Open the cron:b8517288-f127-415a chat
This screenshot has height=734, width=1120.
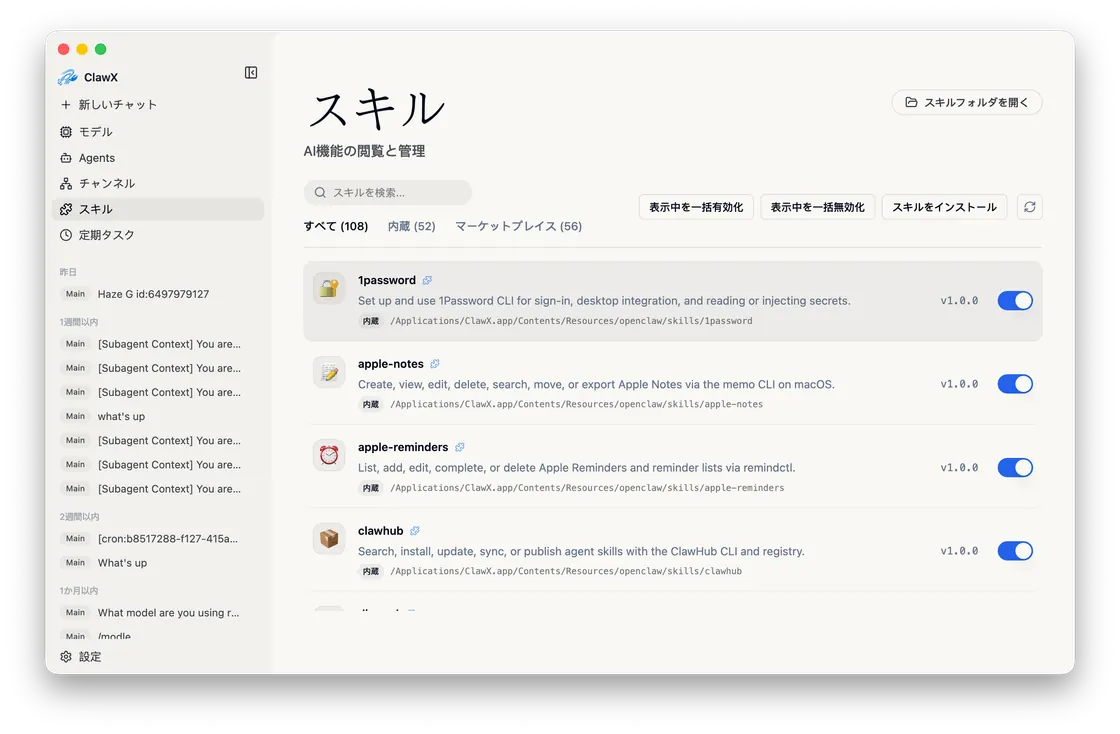click(158, 539)
